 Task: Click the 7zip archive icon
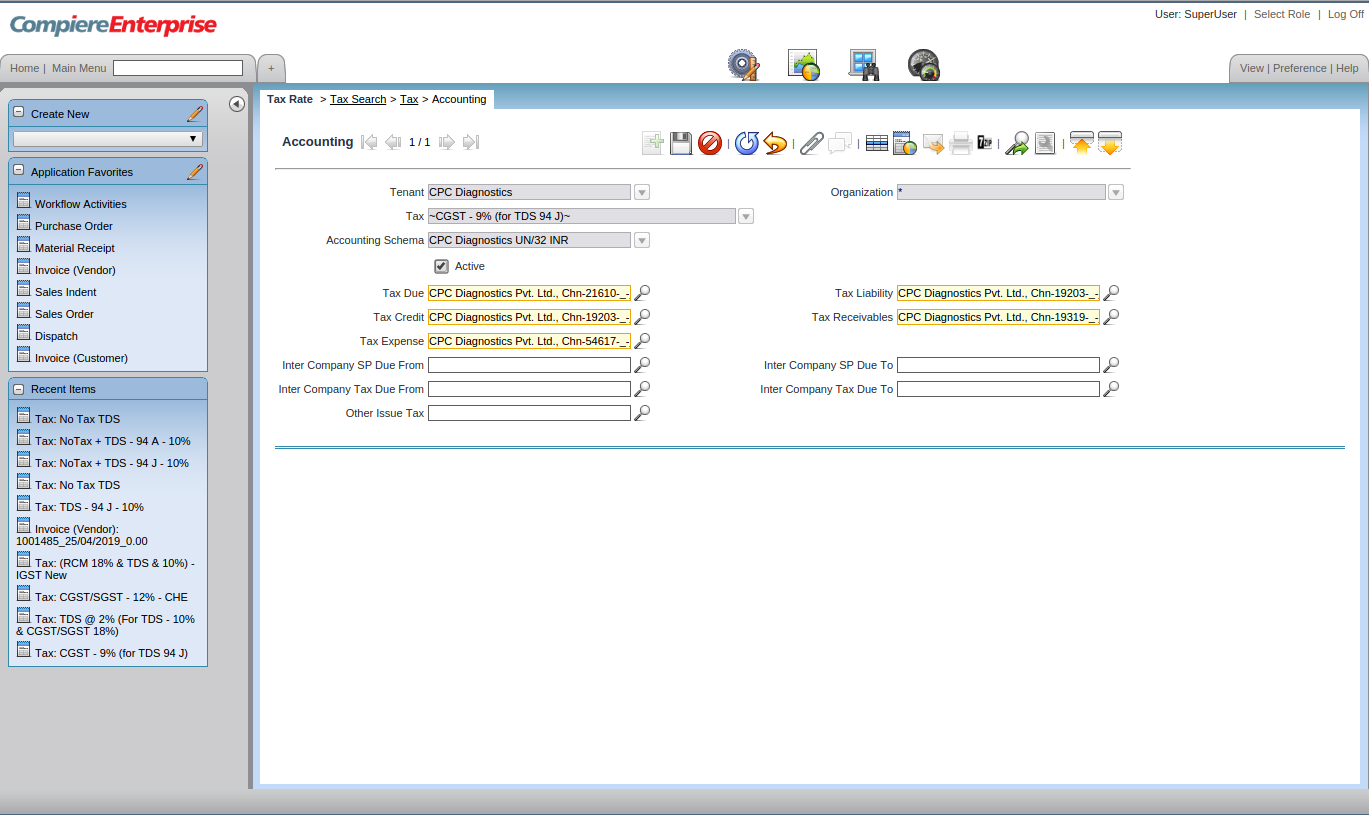tap(985, 142)
